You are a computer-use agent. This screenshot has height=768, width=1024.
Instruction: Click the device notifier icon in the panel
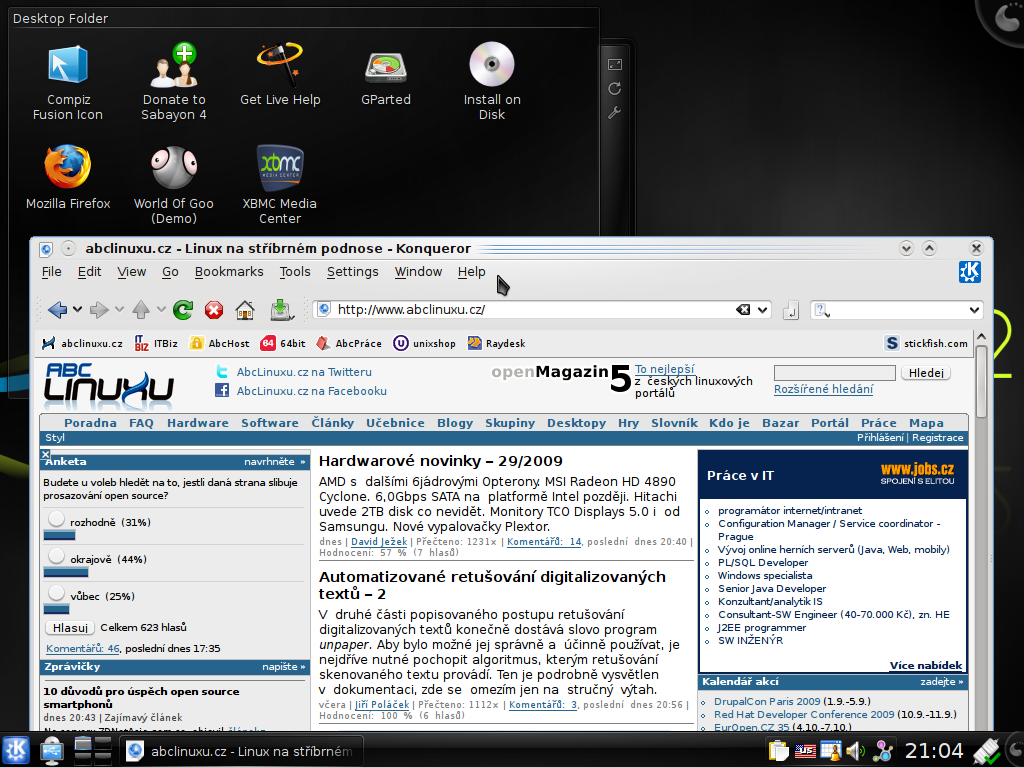tap(52, 750)
